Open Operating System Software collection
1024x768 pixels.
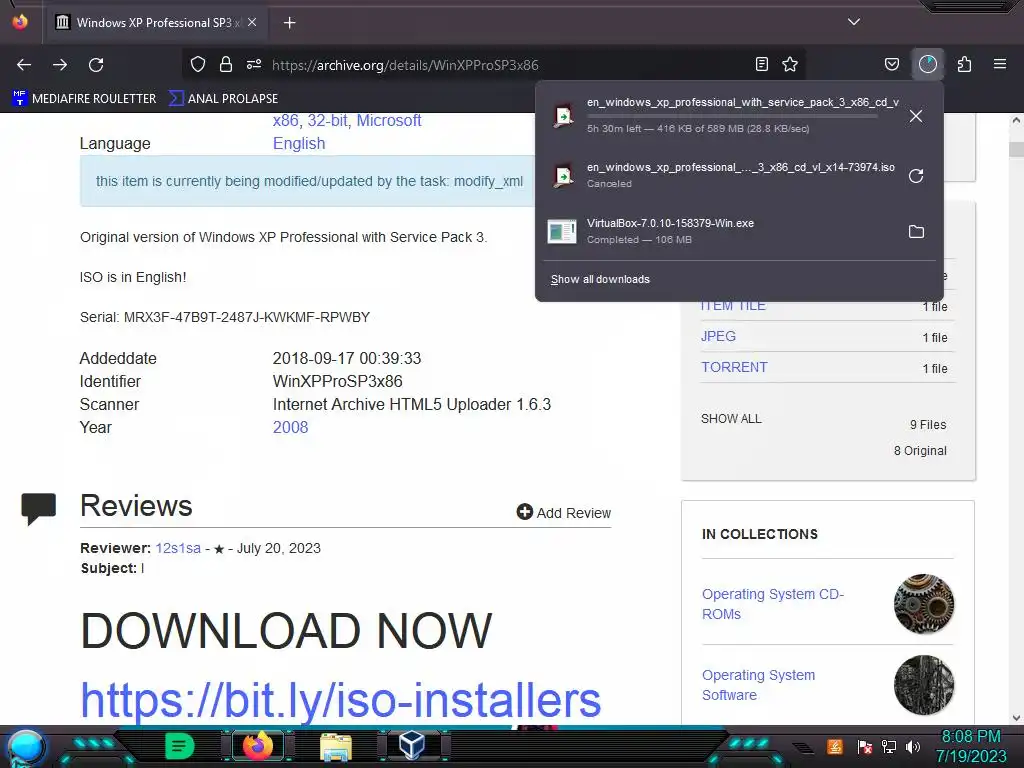pos(758,685)
